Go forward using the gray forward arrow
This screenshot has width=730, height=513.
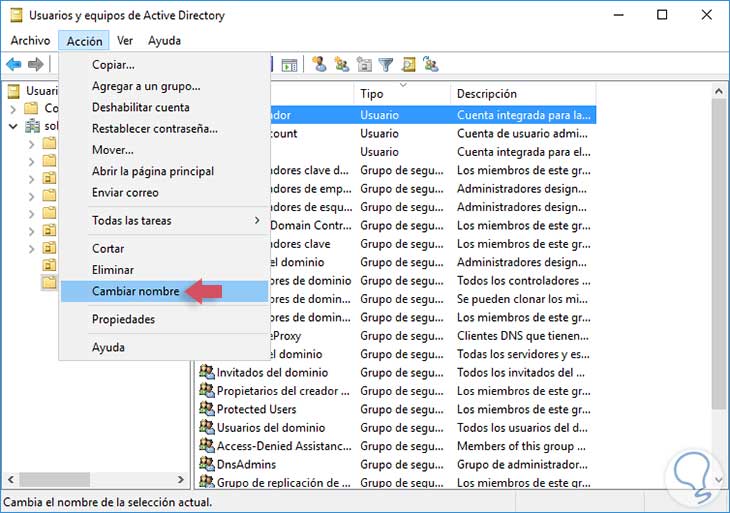coord(35,64)
